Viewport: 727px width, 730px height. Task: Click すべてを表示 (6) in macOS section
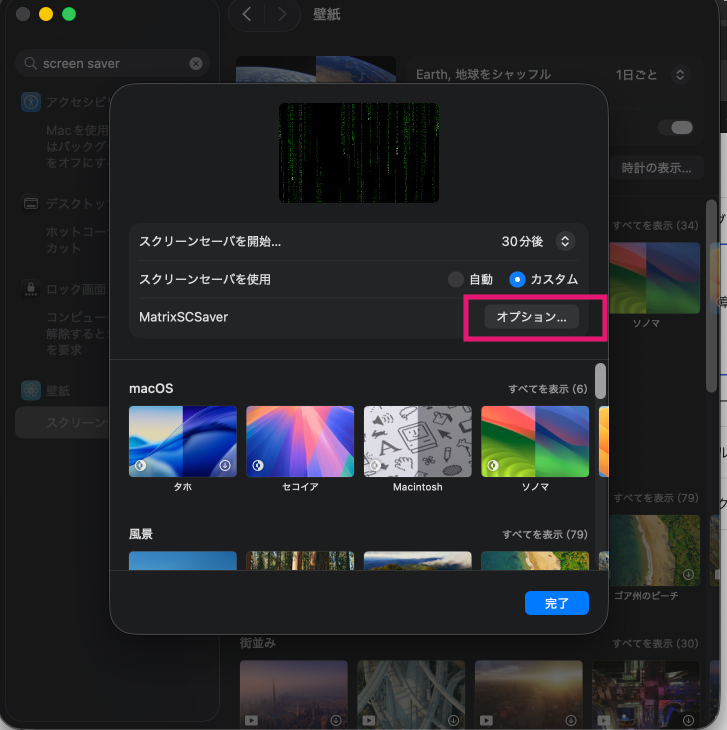point(547,389)
